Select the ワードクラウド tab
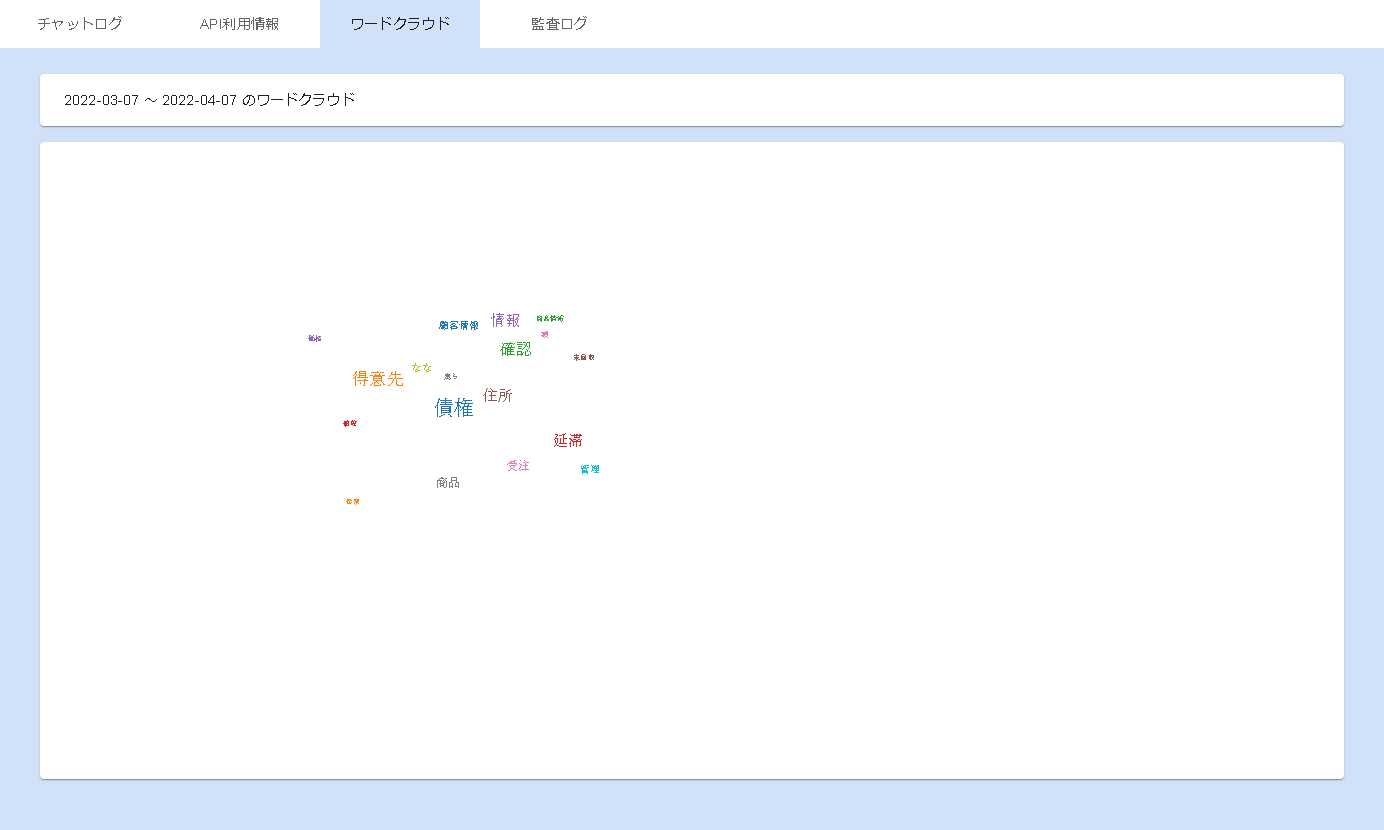This screenshot has width=1384, height=830. coord(400,24)
